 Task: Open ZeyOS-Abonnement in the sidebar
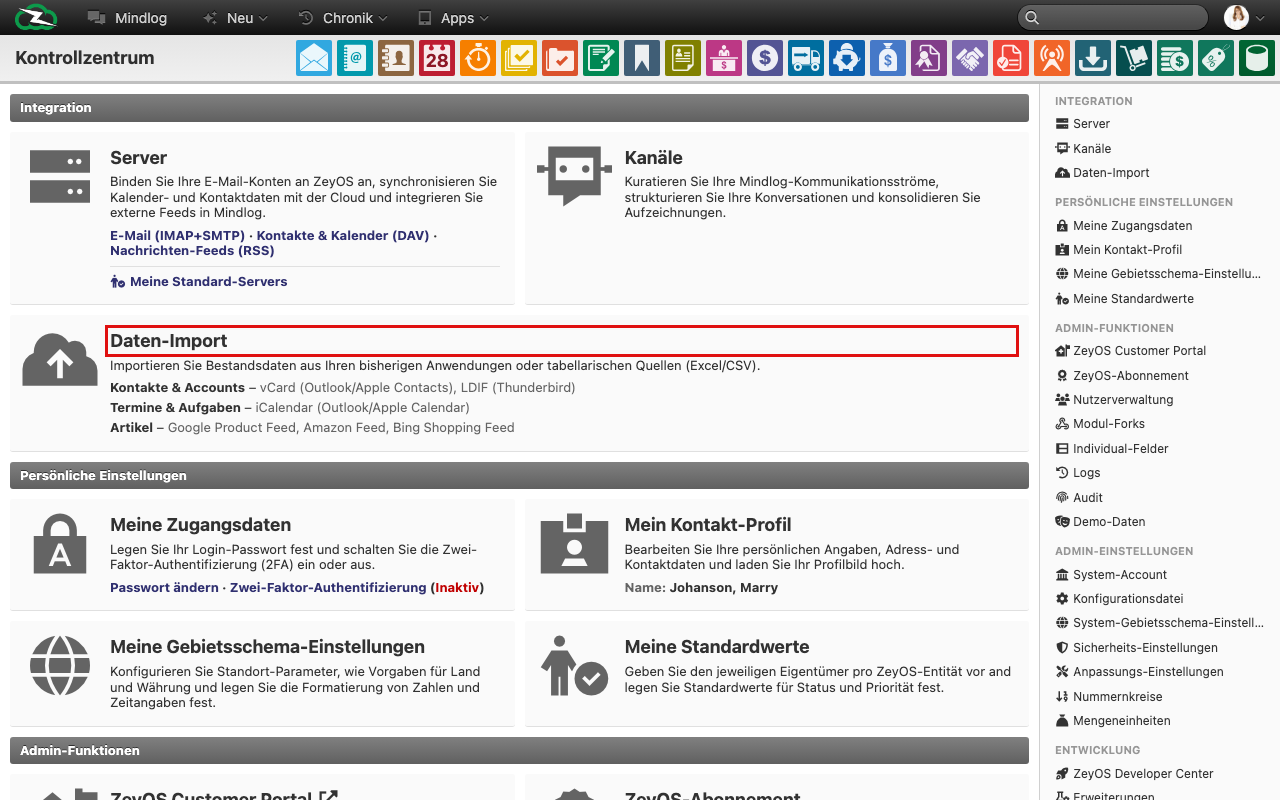[1122, 376]
